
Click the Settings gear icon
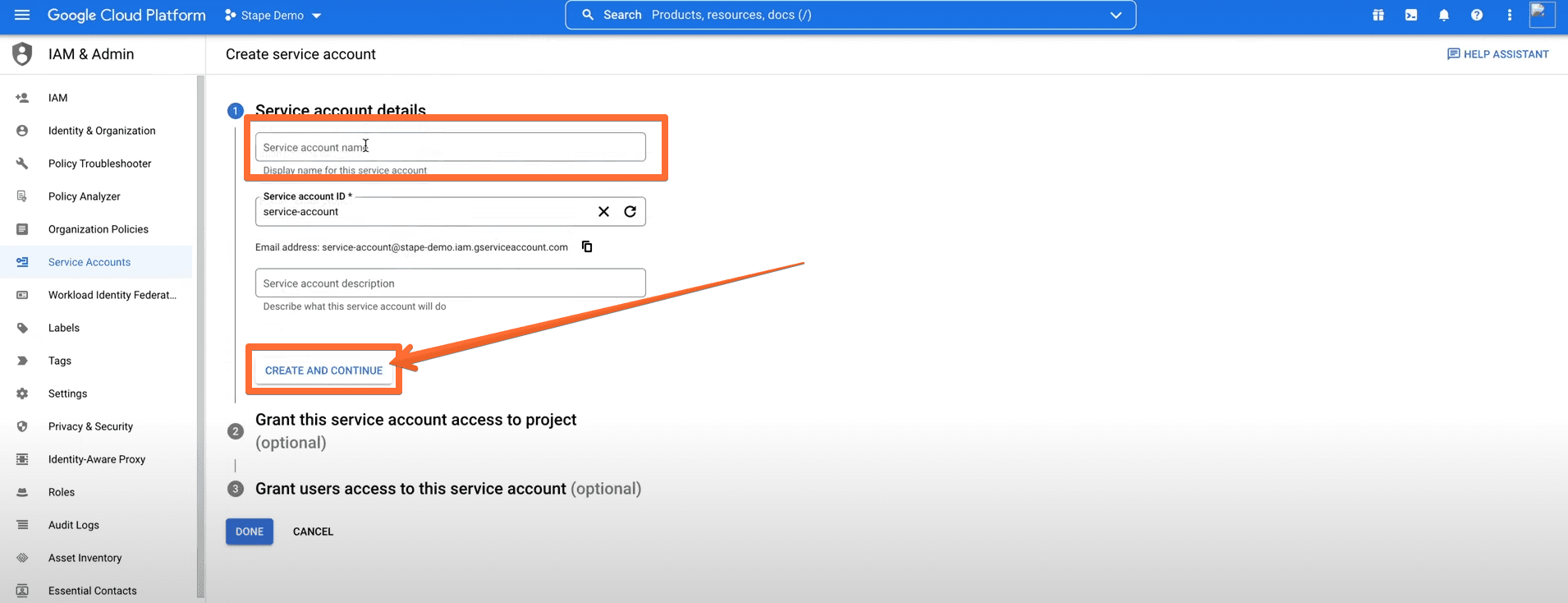22,394
